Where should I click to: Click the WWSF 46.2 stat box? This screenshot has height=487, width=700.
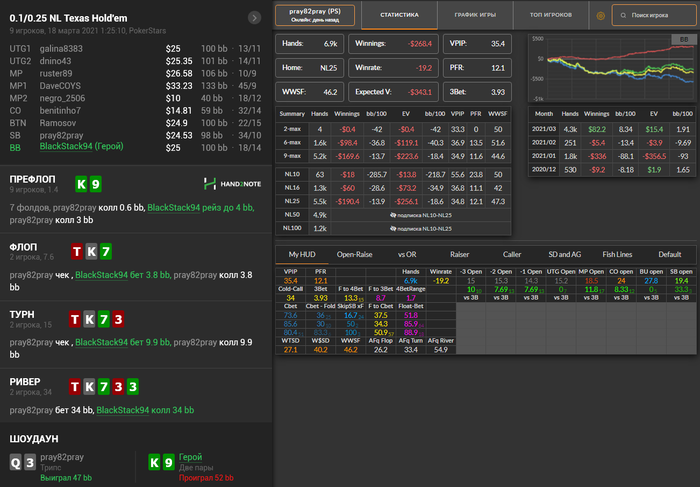tap(309, 92)
